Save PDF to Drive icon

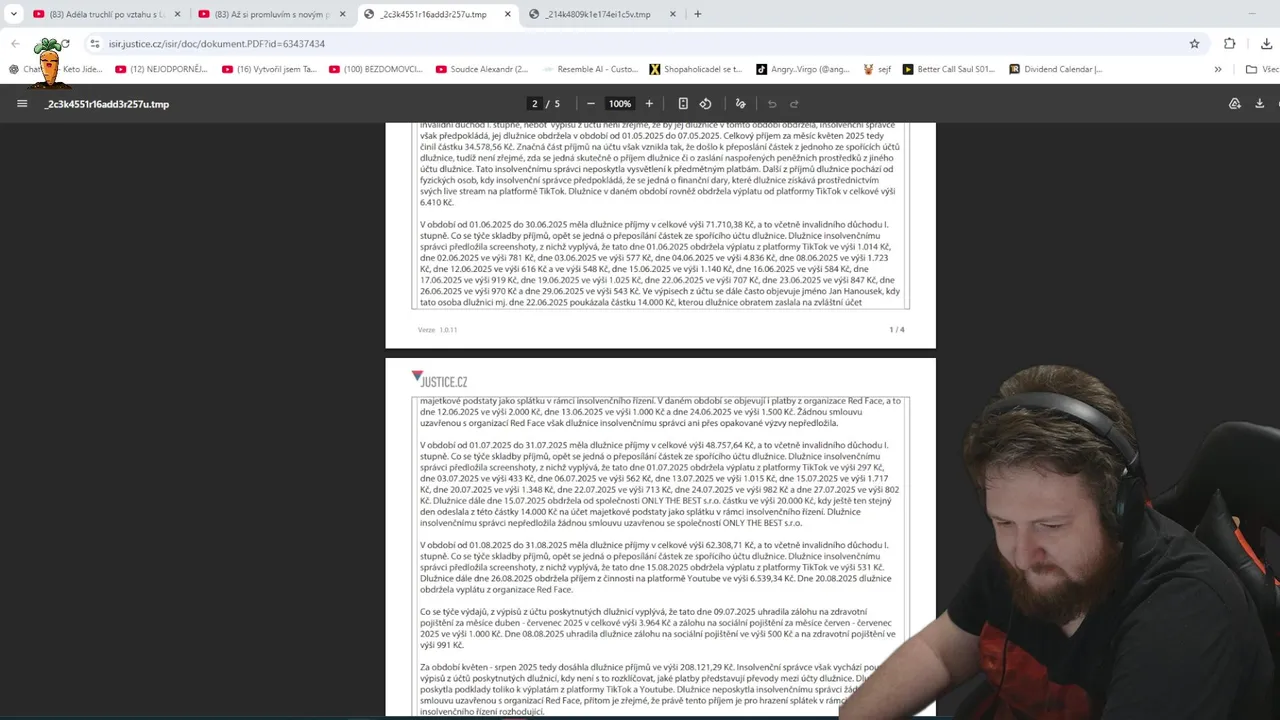coord(1235,104)
